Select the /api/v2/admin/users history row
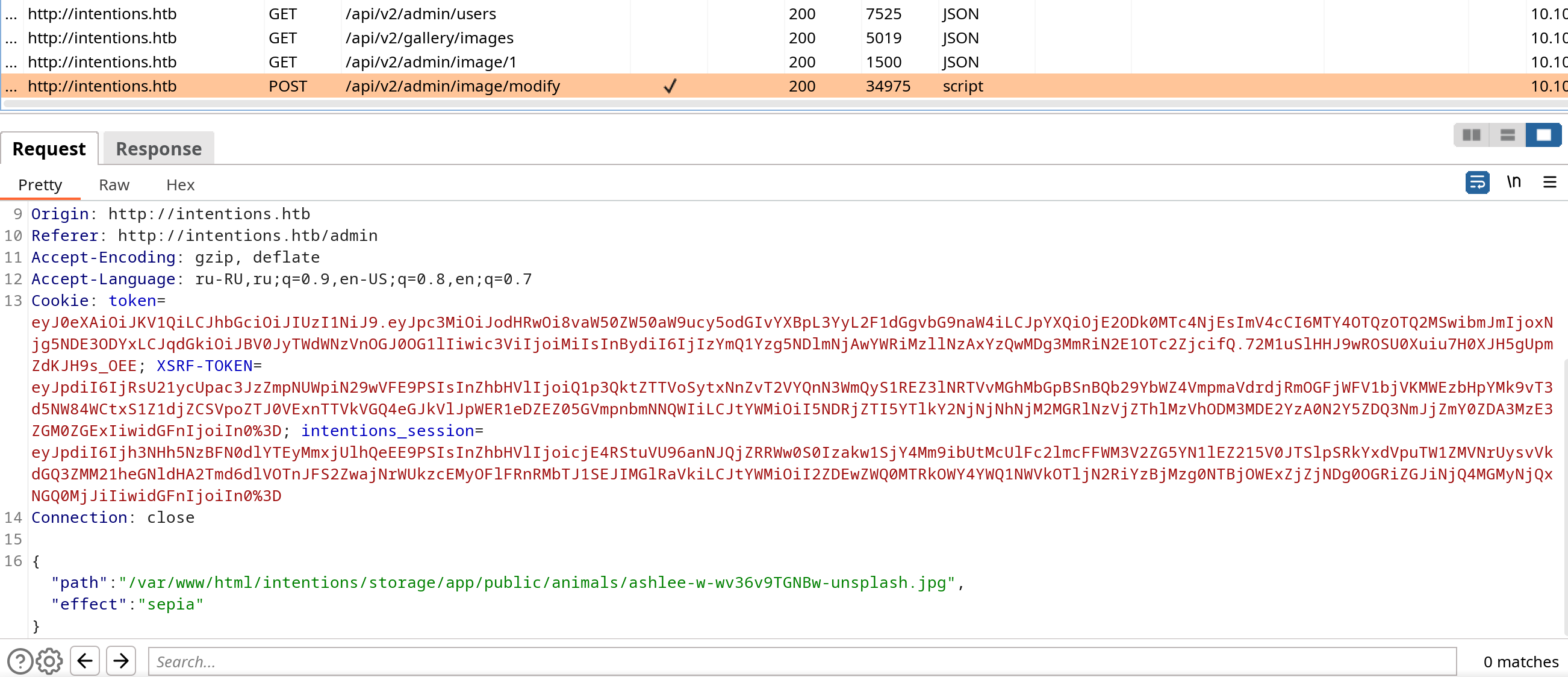 784,13
